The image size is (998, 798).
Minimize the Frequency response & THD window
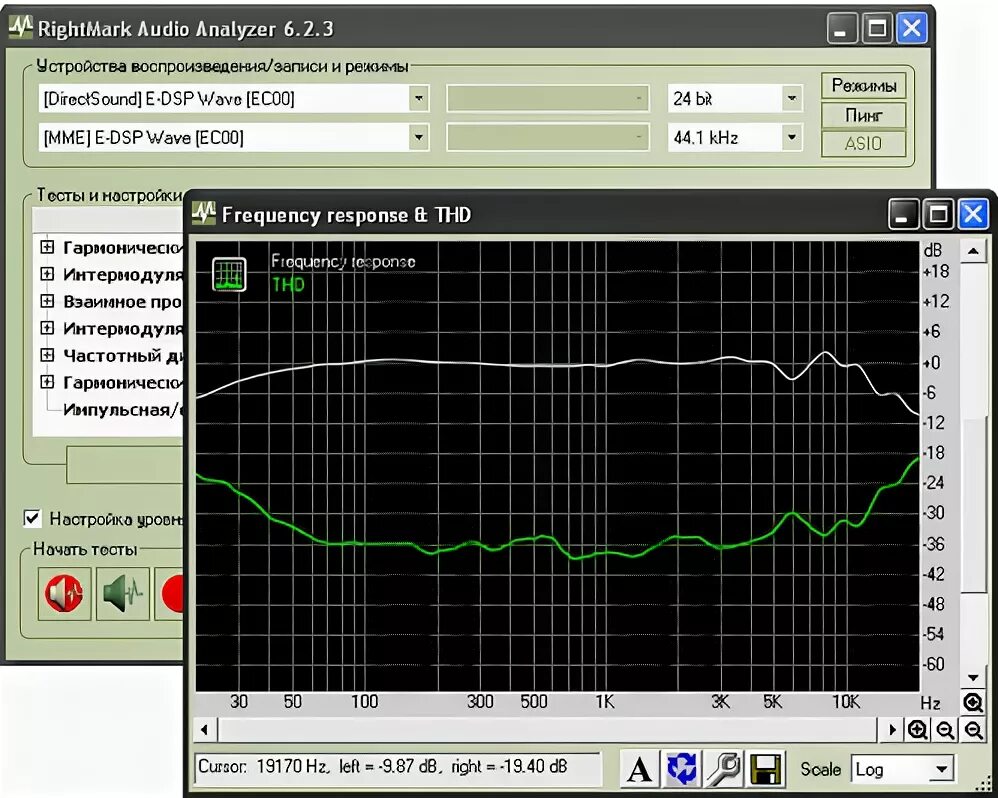click(x=903, y=214)
